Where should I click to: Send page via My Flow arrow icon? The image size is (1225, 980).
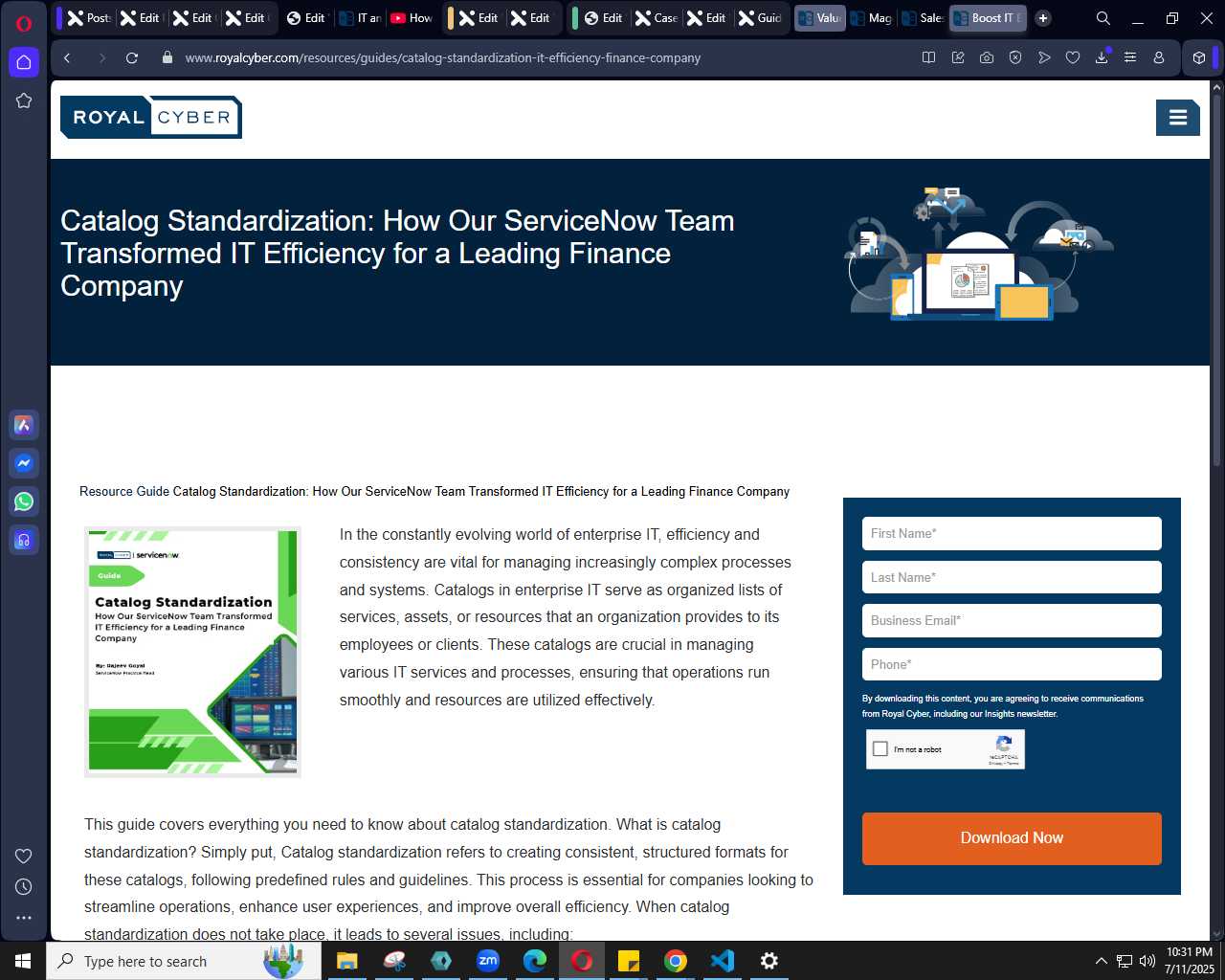(1044, 57)
